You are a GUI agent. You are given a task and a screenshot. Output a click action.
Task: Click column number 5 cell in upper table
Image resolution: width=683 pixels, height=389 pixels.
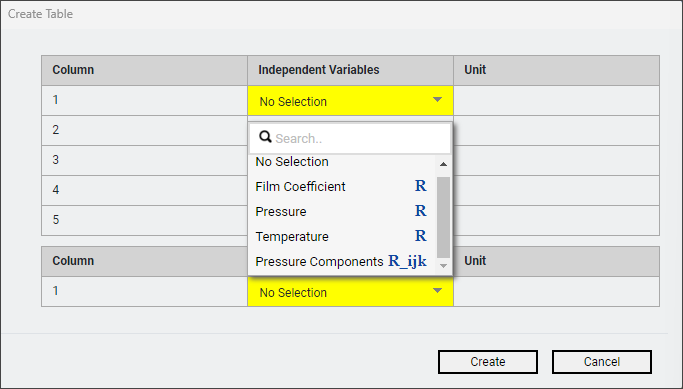pyautogui.click(x=144, y=220)
